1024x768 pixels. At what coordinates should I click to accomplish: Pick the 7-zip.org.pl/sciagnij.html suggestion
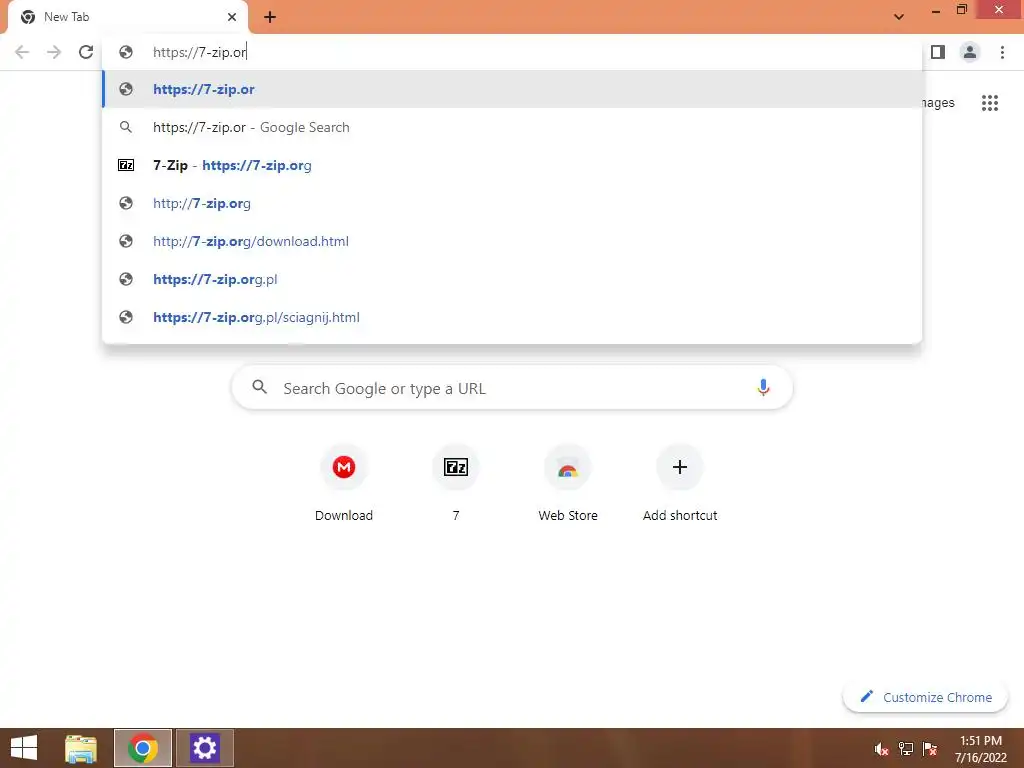[512, 317]
